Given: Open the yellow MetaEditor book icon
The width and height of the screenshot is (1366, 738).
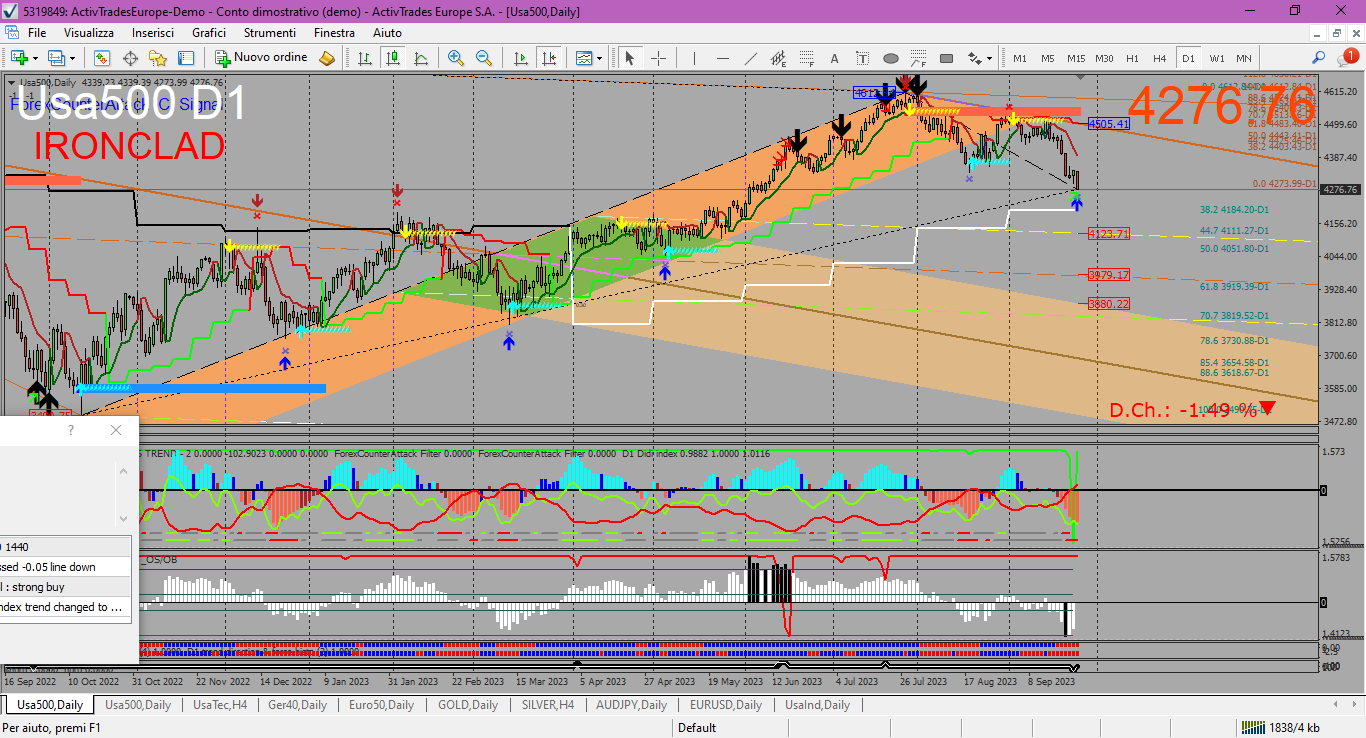Looking at the screenshot, I should tap(326, 58).
